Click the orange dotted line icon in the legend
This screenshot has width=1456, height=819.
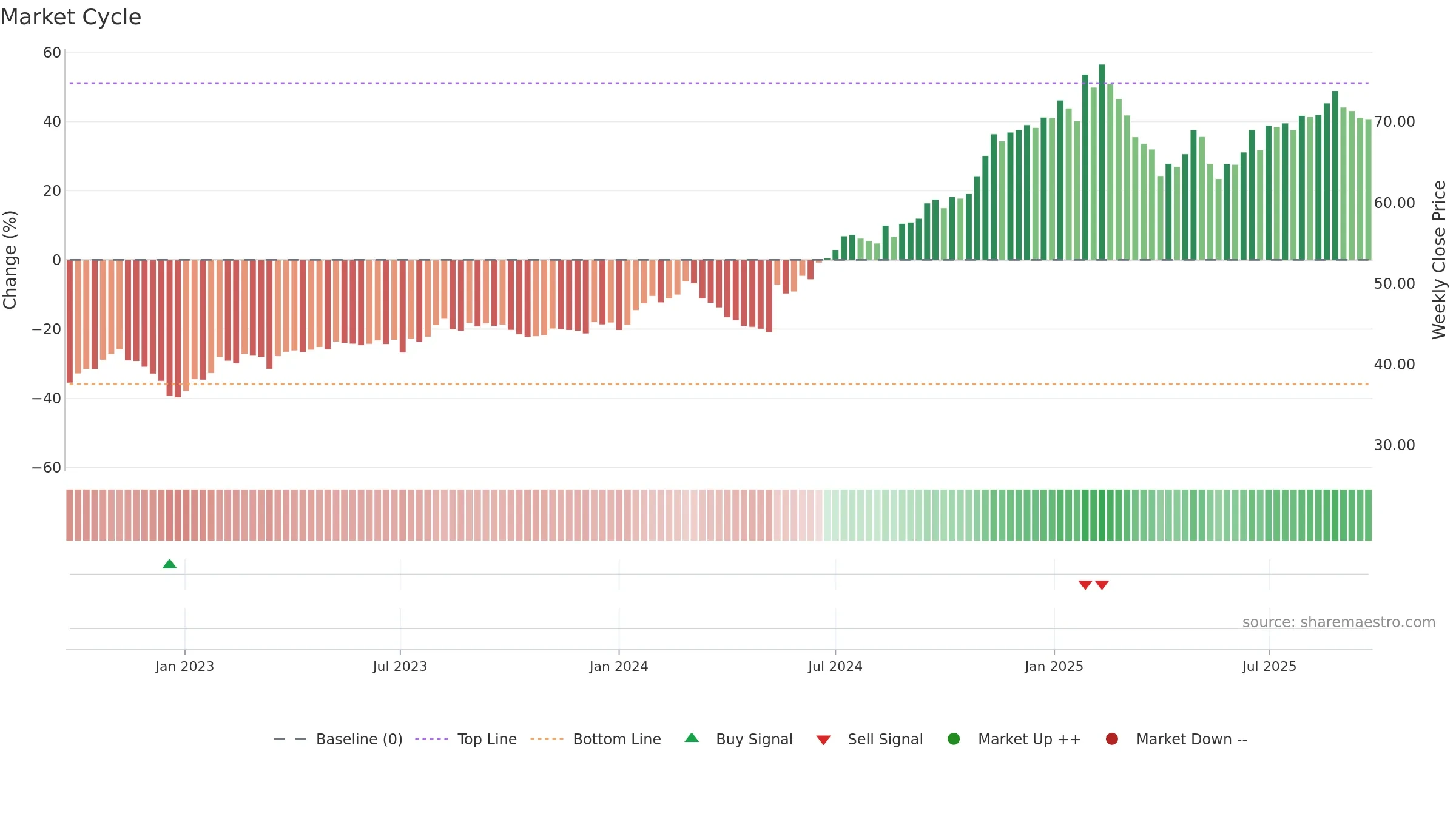(x=547, y=739)
